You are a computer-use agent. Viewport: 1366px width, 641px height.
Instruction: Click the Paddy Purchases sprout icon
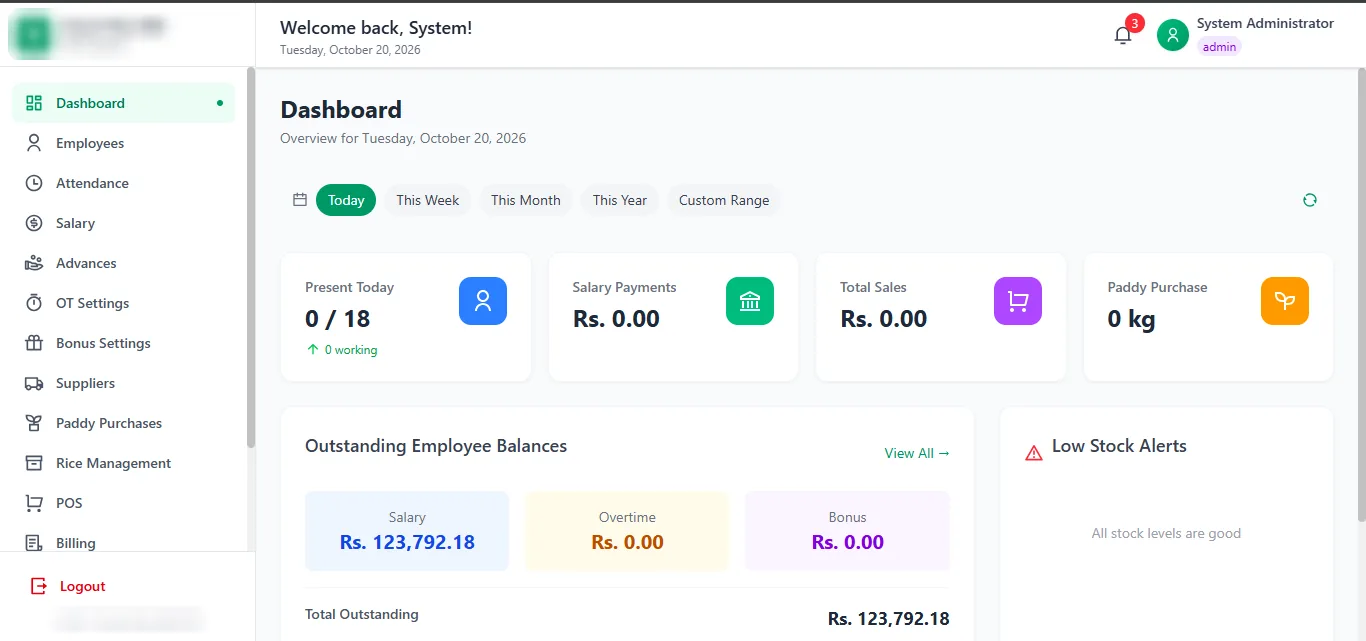point(34,423)
